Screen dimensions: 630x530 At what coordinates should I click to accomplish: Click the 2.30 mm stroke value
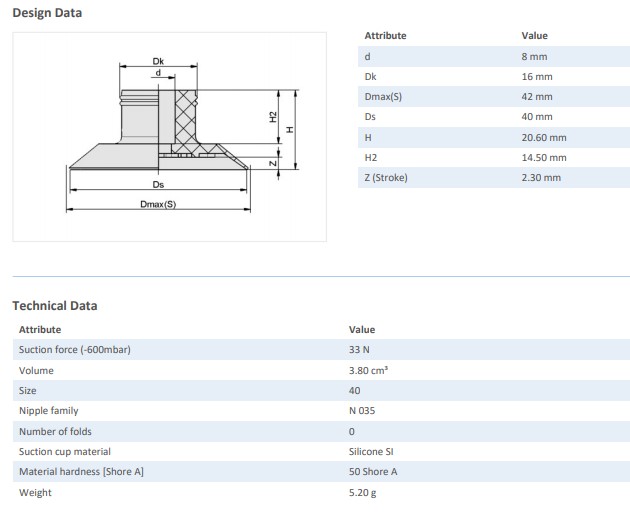coord(541,177)
